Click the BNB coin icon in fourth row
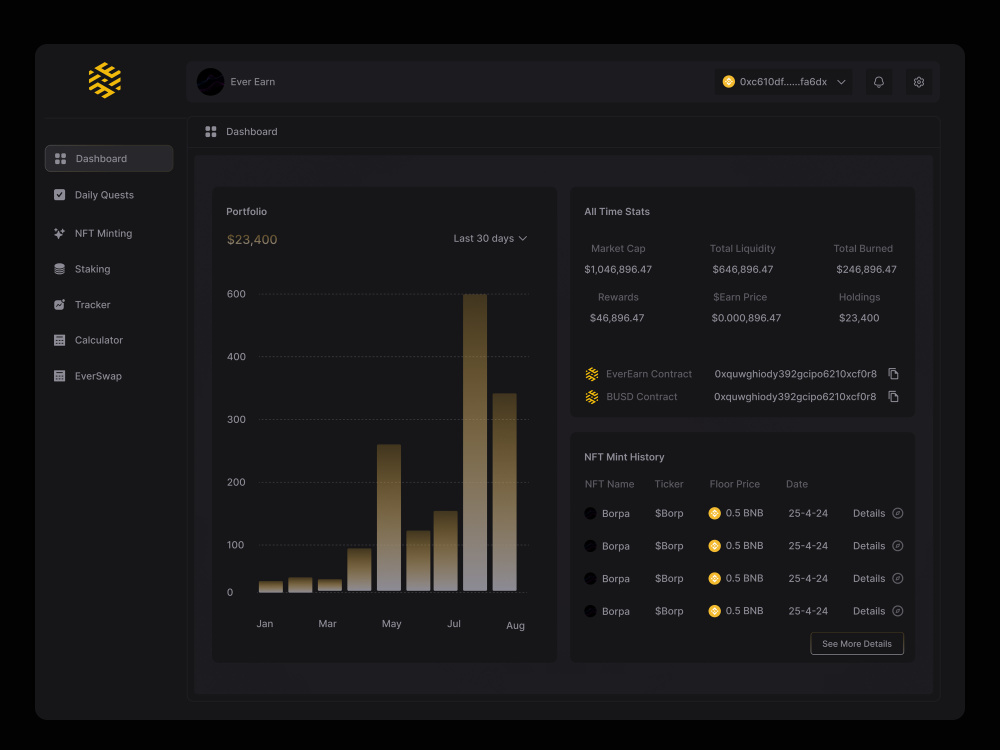Viewport: 1000px width, 750px height. click(714, 611)
